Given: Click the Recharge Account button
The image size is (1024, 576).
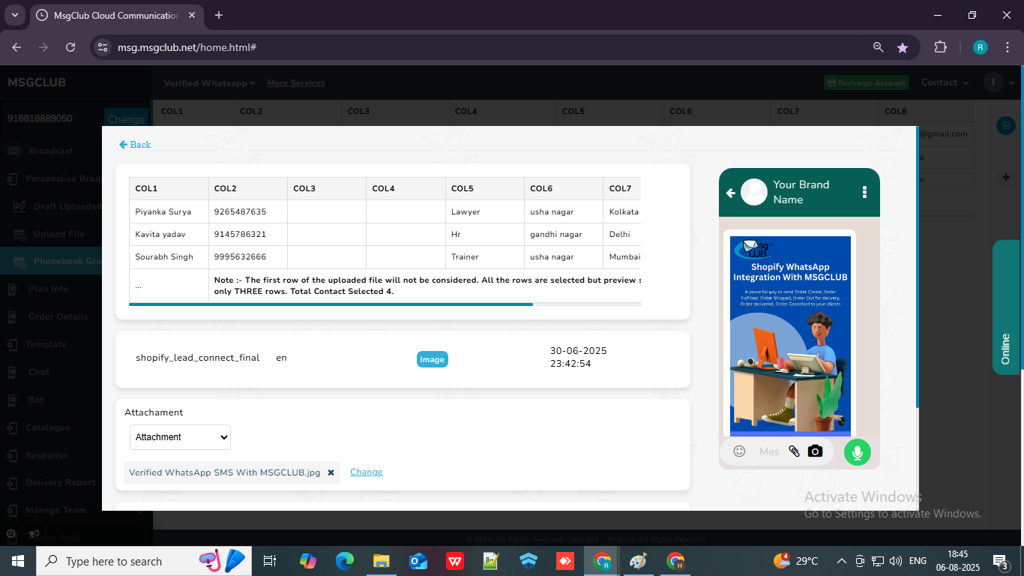Looking at the screenshot, I should 867,83.
